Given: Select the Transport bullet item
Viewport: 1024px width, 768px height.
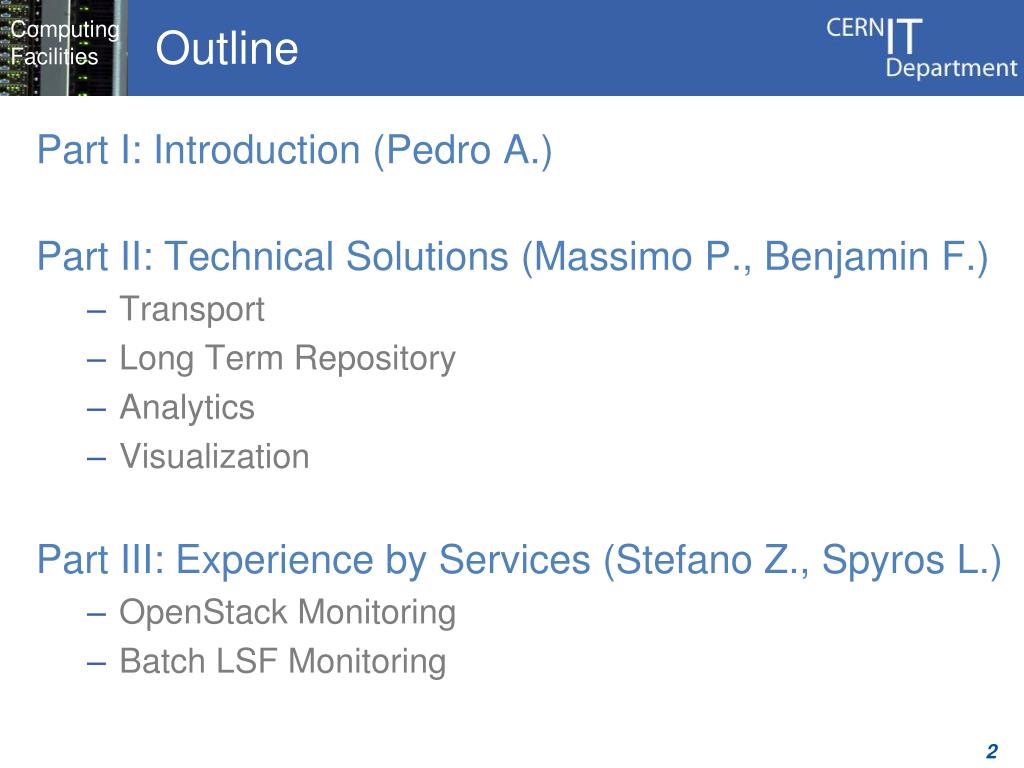Looking at the screenshot, I should [191, 309].
